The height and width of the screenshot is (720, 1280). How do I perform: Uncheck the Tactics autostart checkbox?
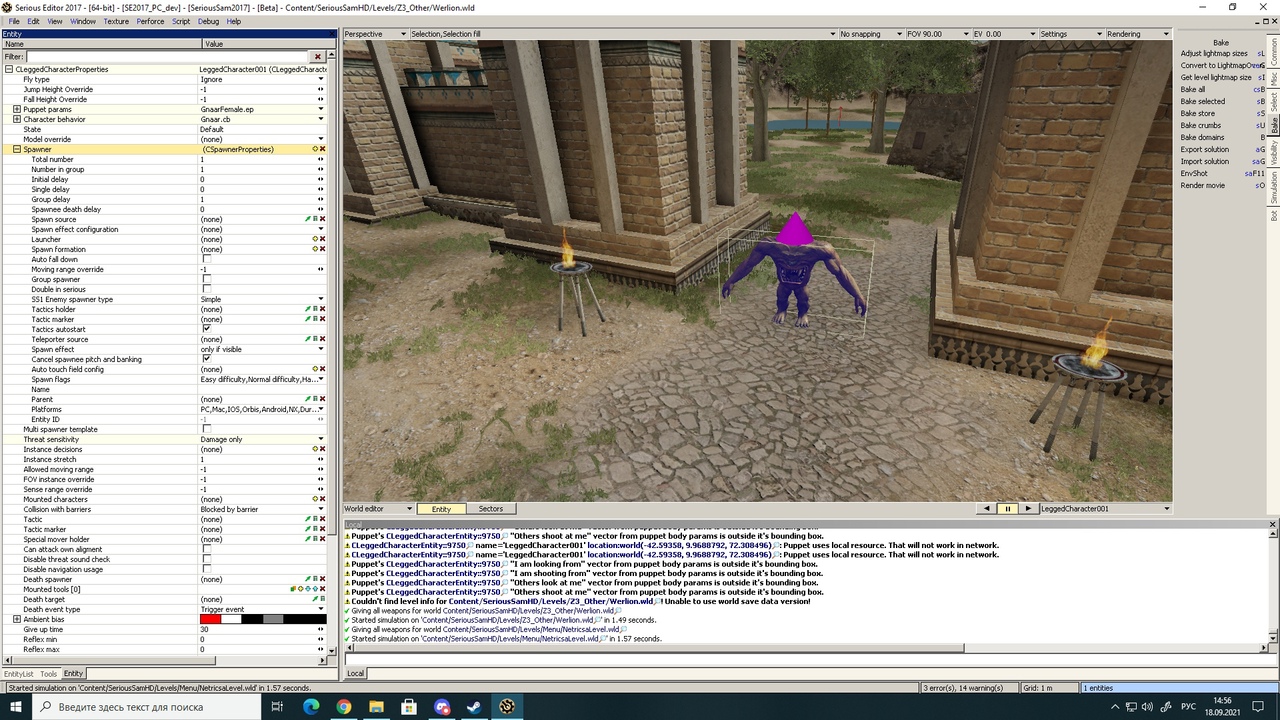pos(207,329)
